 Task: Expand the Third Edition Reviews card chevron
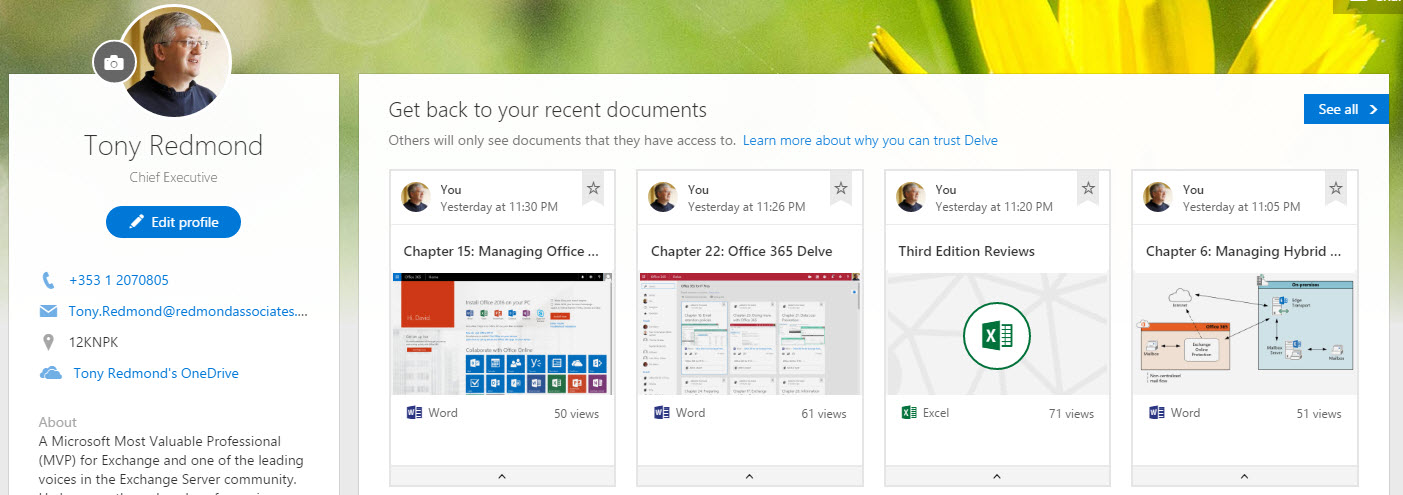(x=997, y=476)
